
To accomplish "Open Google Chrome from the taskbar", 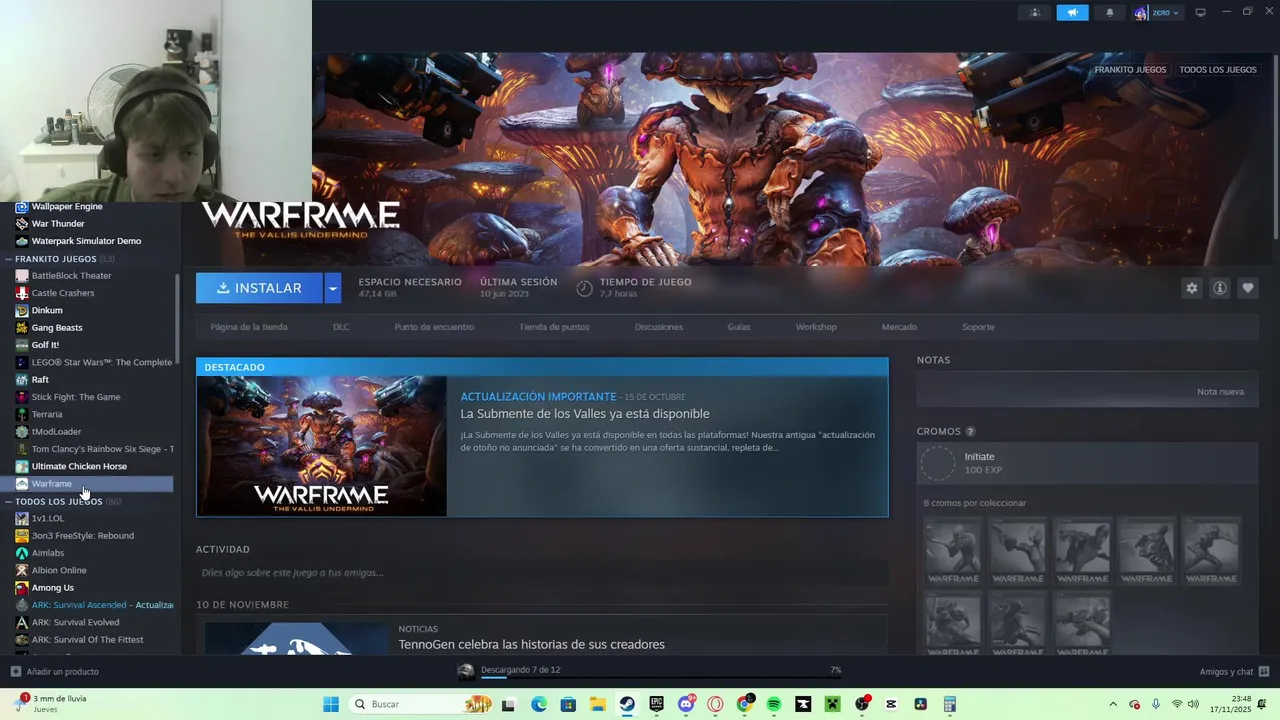I will (744, 704).
